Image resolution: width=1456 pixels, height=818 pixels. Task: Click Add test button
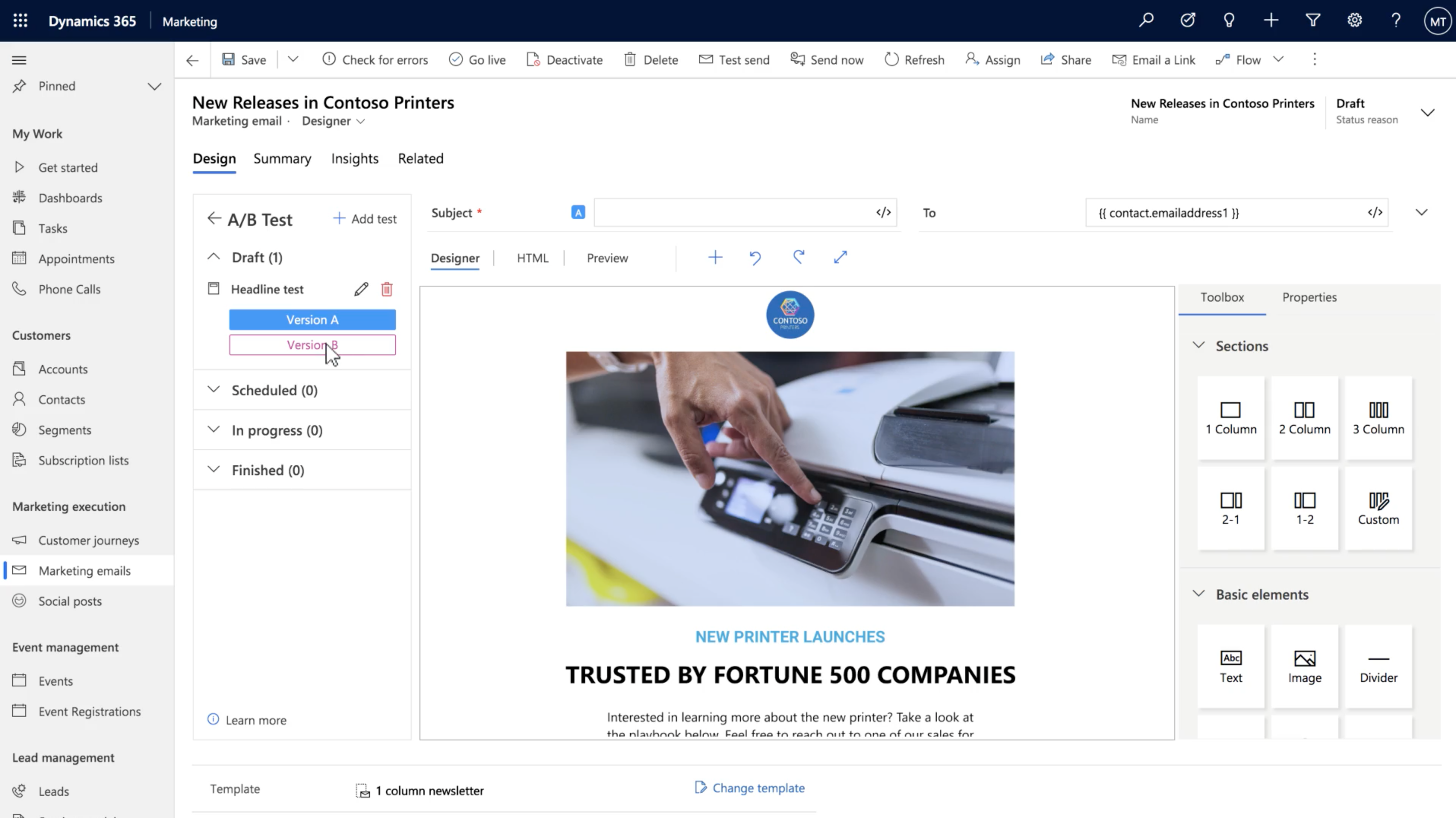365,219
